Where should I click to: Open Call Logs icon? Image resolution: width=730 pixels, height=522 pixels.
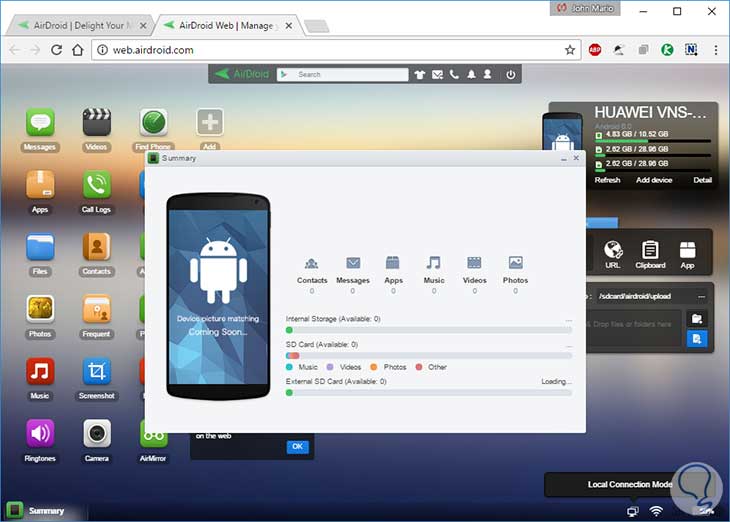point(96,185)
